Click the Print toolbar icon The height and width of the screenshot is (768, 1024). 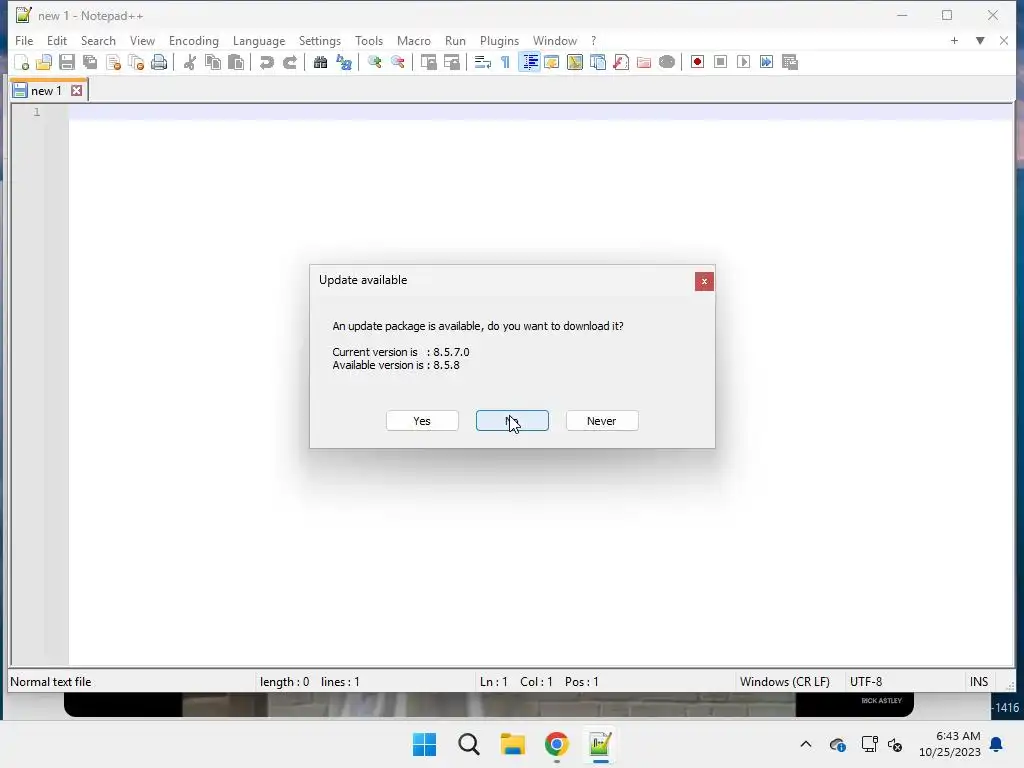point(159,62)
